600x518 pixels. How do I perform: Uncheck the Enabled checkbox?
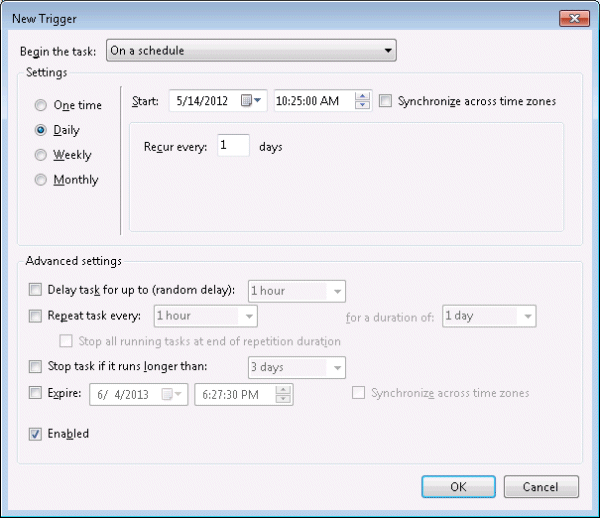tap(35, 434)
